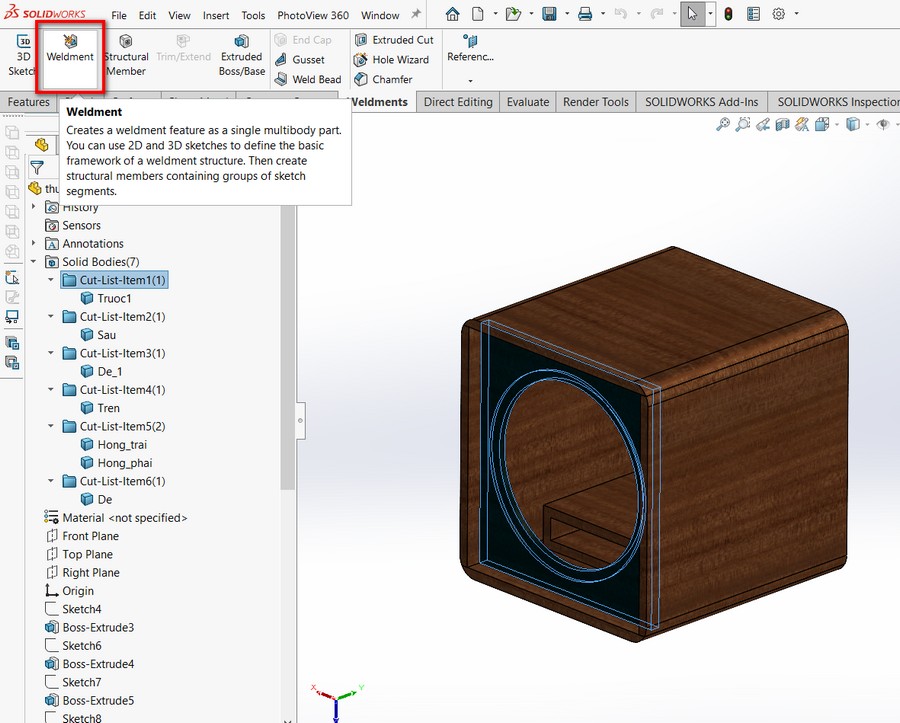Screen dimensions: 900x723
Task: Open Reference Geometry tool
Action: (x=470, y=48)
